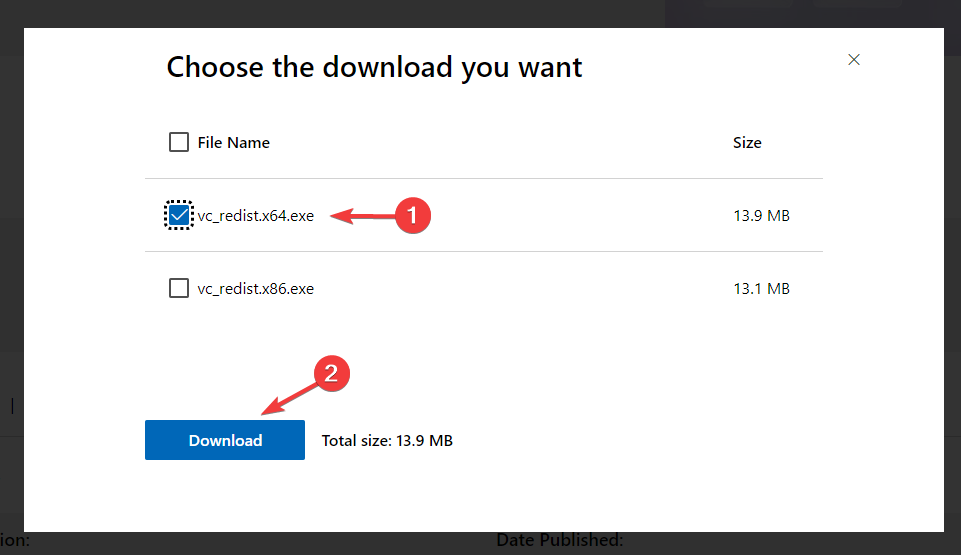Click the dotted focus outline around x64 checkbox

point(165,215)
